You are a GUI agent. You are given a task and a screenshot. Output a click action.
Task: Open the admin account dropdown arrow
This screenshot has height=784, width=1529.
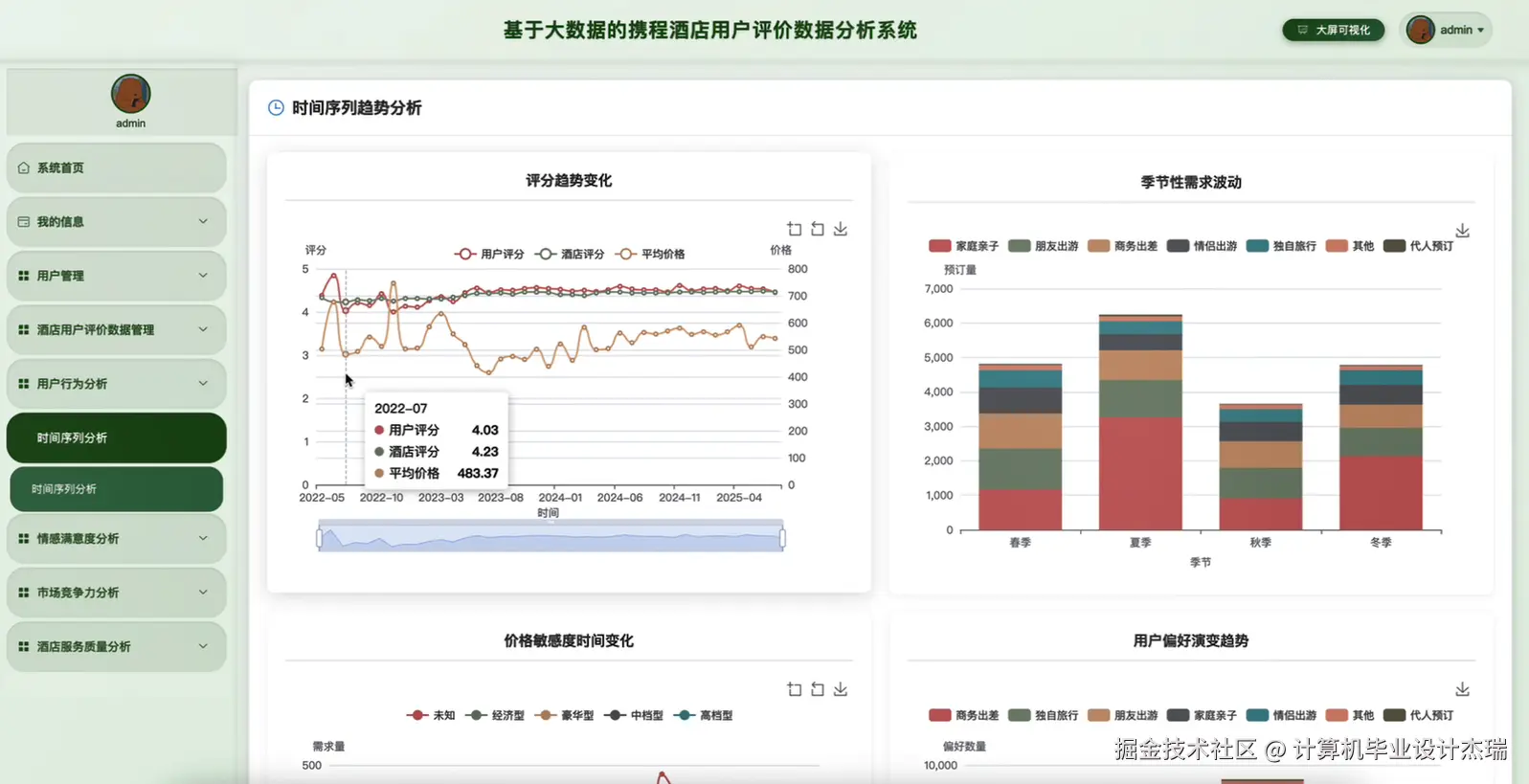click(x=1481, y=31)
